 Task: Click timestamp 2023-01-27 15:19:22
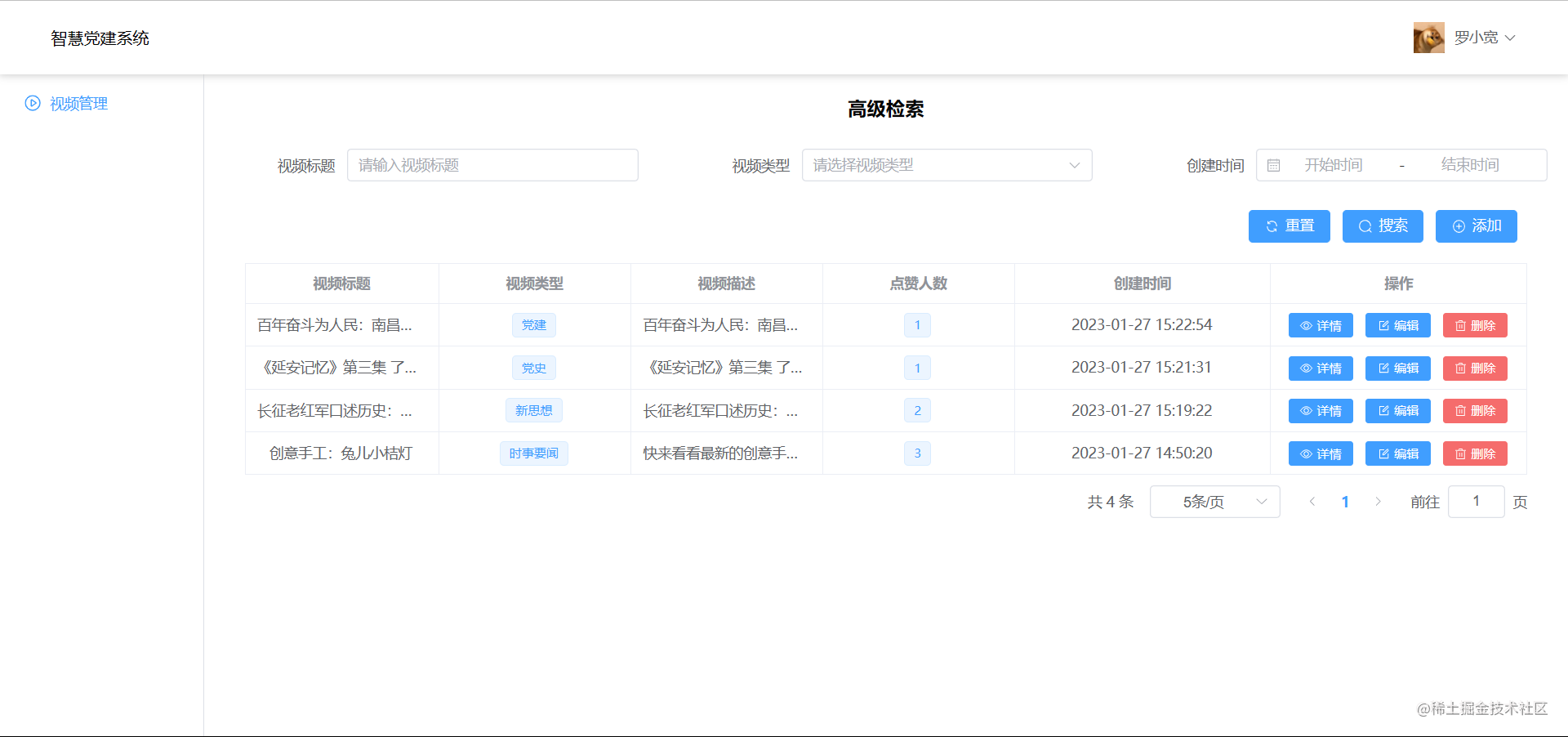(1142, 410)
